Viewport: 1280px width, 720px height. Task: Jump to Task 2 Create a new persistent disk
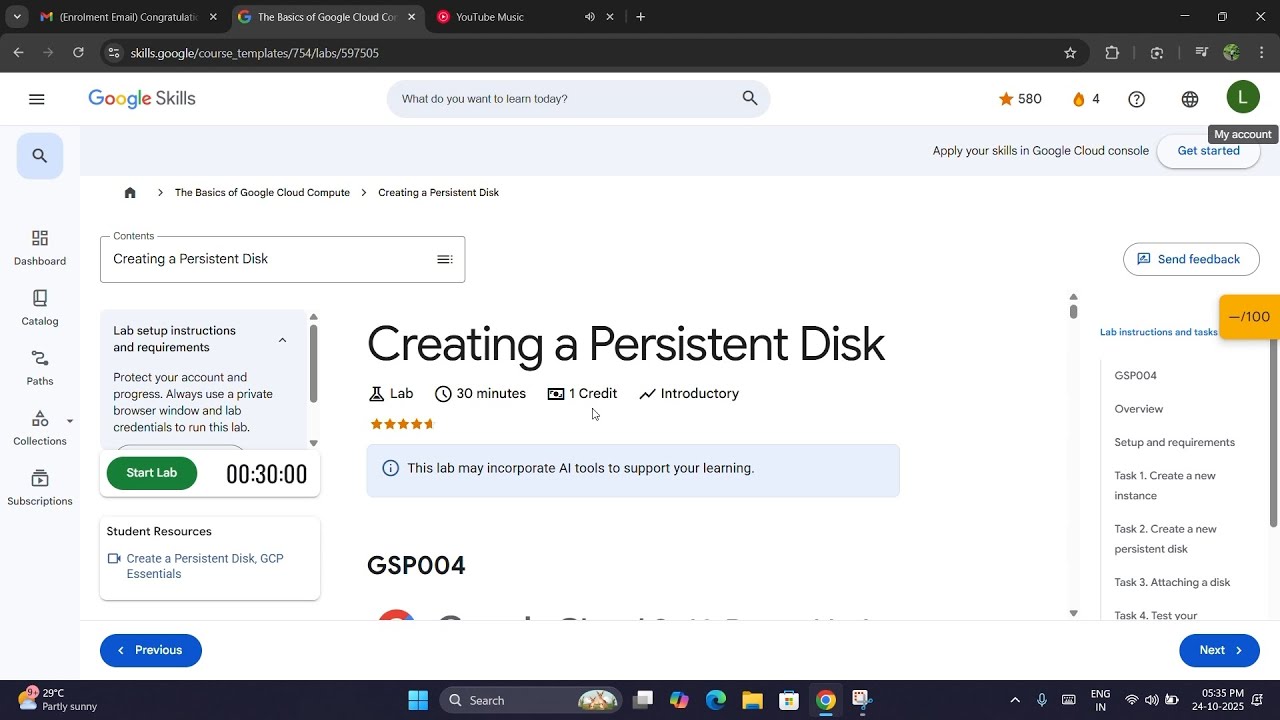(x=1166, y=539)
